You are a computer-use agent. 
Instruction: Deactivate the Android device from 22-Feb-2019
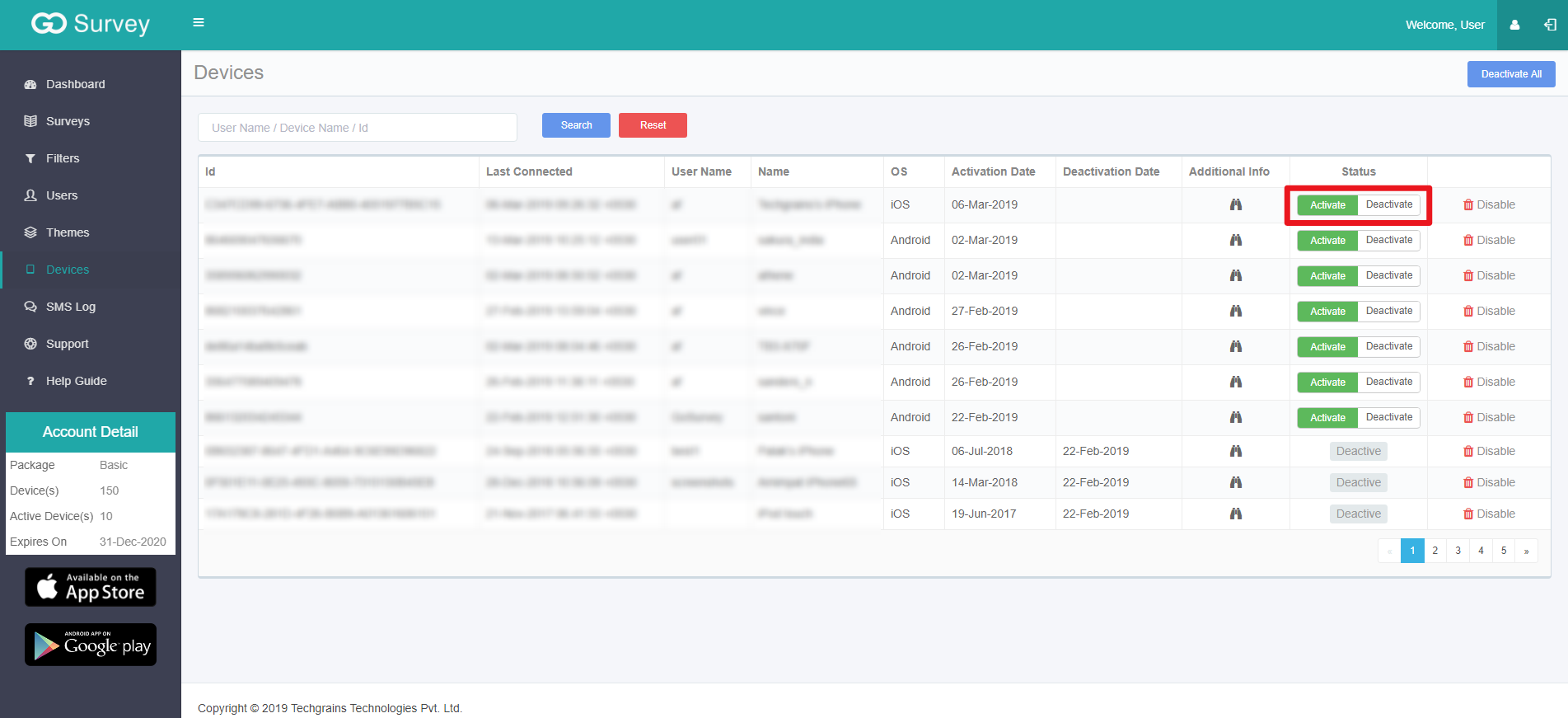1389,417
